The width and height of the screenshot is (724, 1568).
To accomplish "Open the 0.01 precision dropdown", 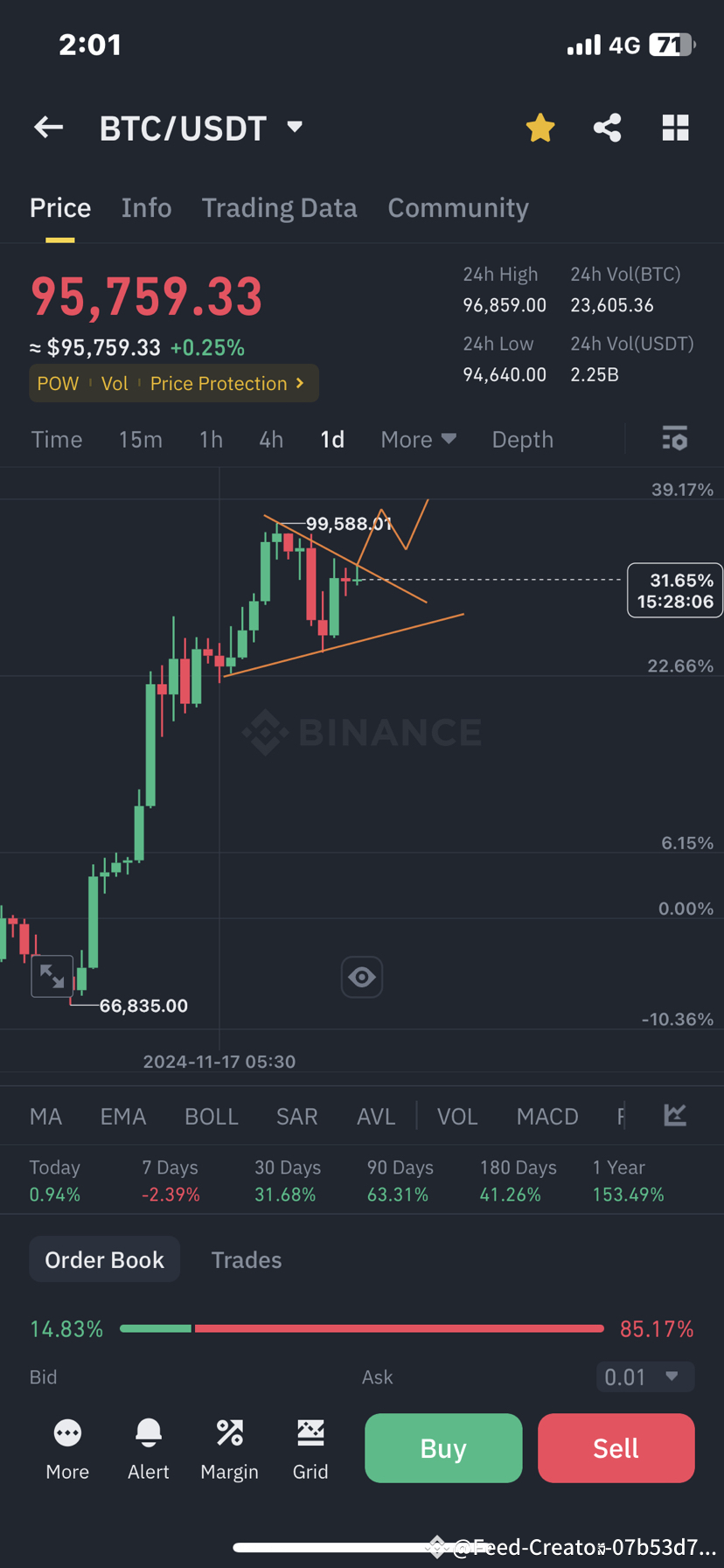I will pos(644,1376).
